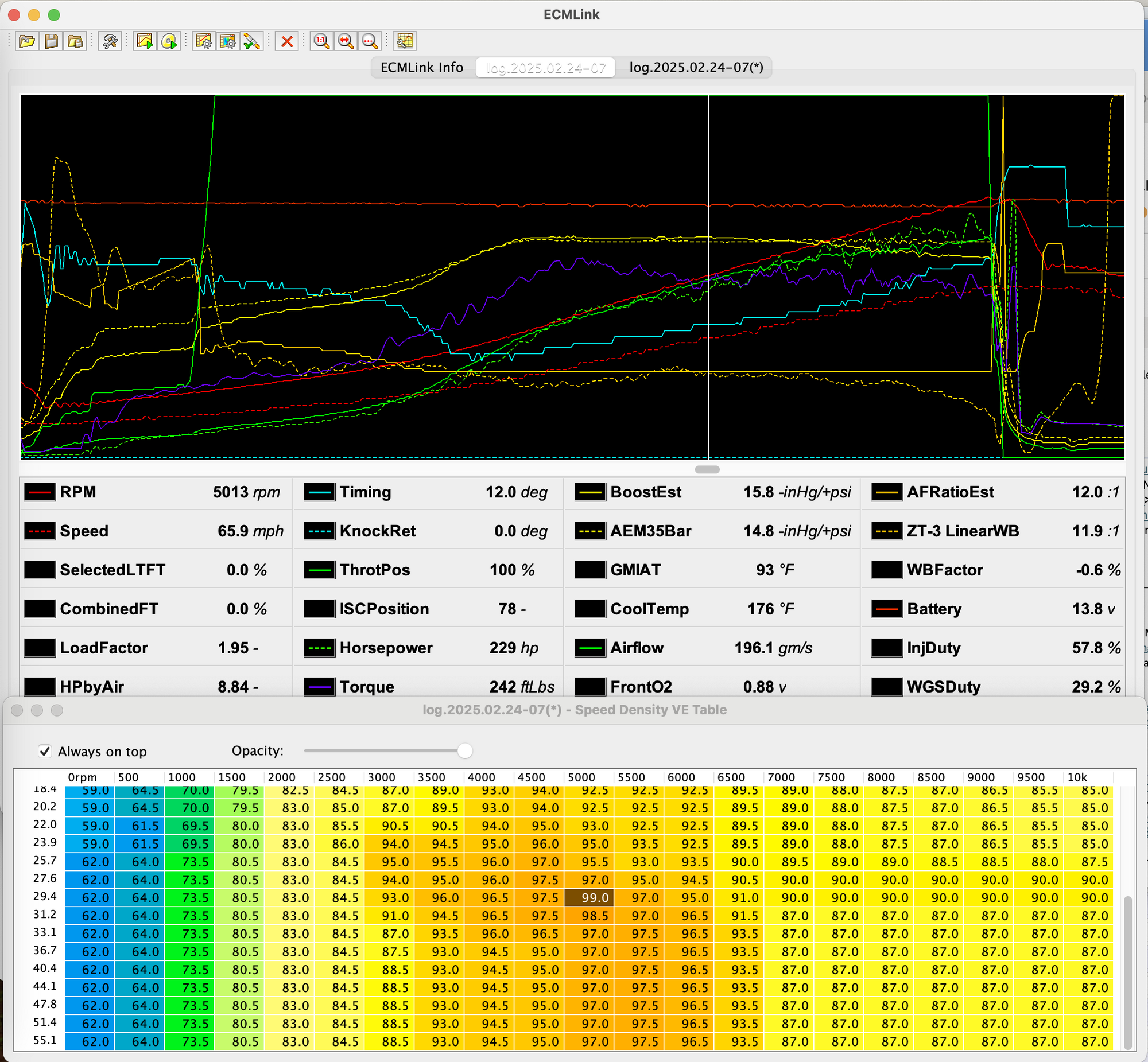1148x1062 pixels.
Task: Click the Battery orange-red color swatch
Action: (x=886, y=609)
